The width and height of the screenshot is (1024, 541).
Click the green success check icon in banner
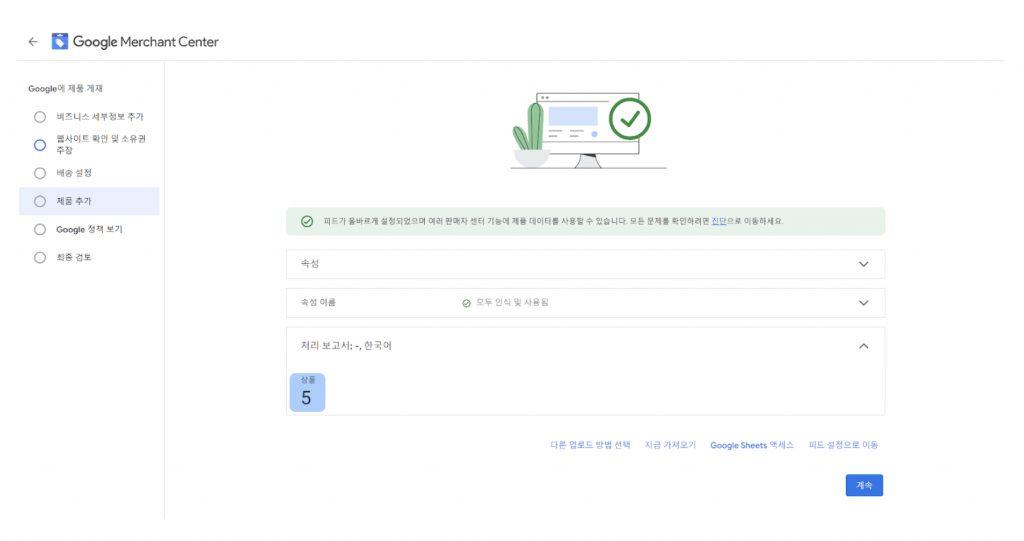306,221
